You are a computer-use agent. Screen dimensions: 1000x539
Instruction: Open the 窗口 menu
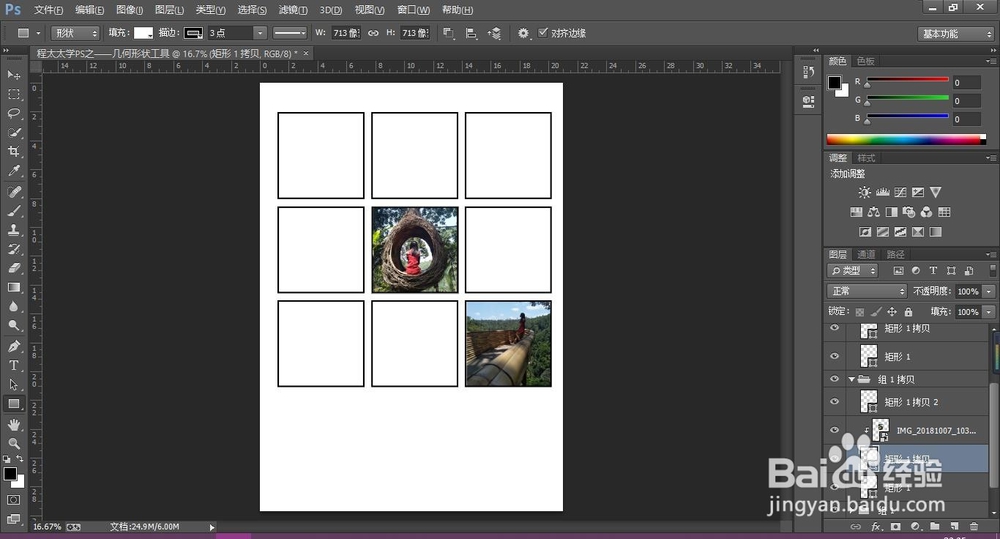(413, 10)
